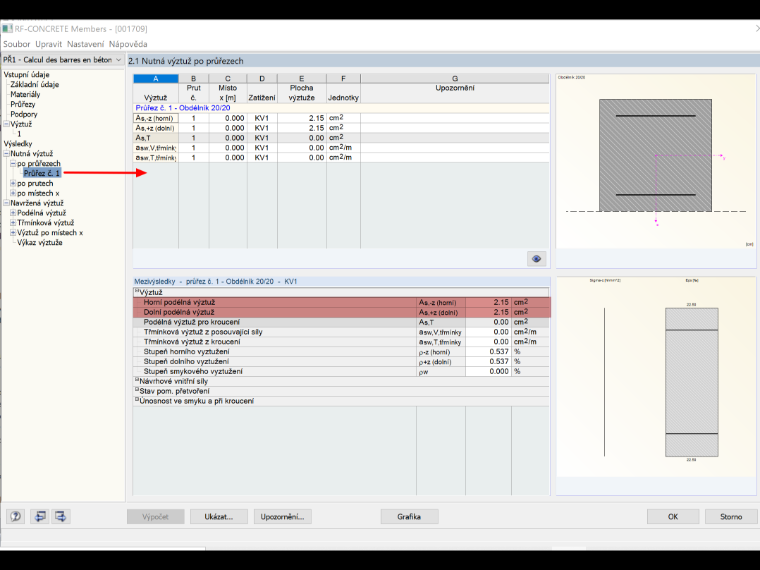
Task: Click the As,T row in upper table
Action: 341,138
